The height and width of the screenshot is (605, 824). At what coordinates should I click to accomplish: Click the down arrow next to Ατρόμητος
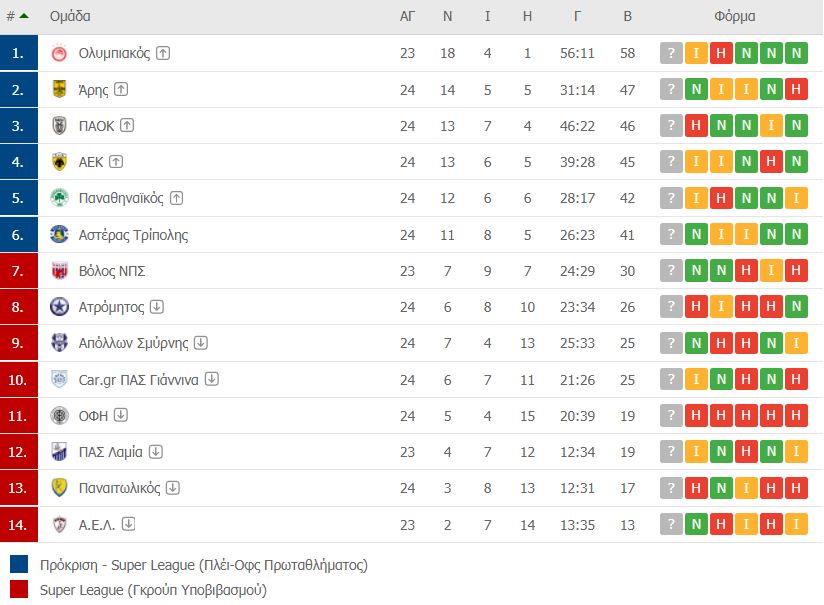157,307
